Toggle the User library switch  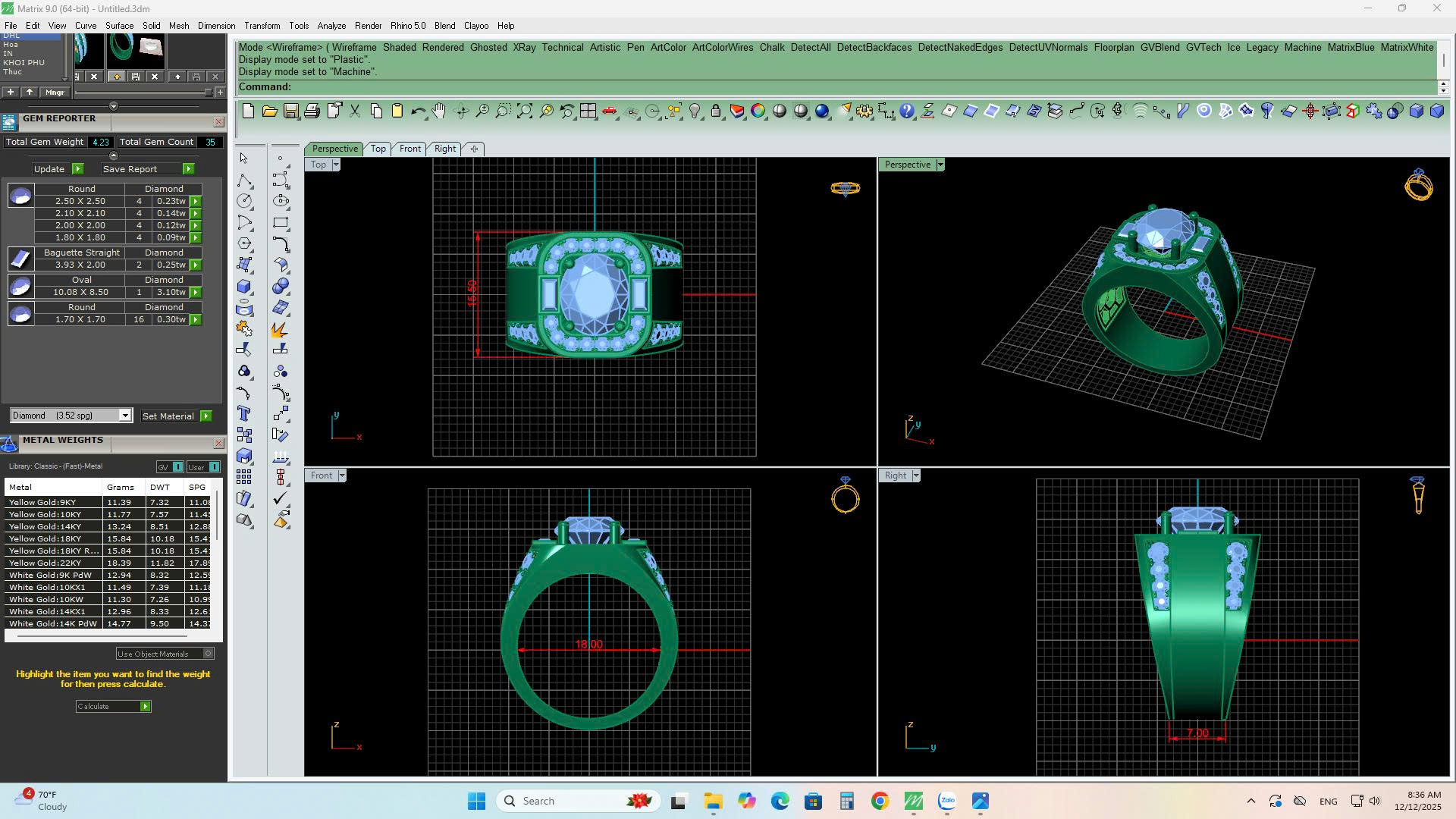214,467
